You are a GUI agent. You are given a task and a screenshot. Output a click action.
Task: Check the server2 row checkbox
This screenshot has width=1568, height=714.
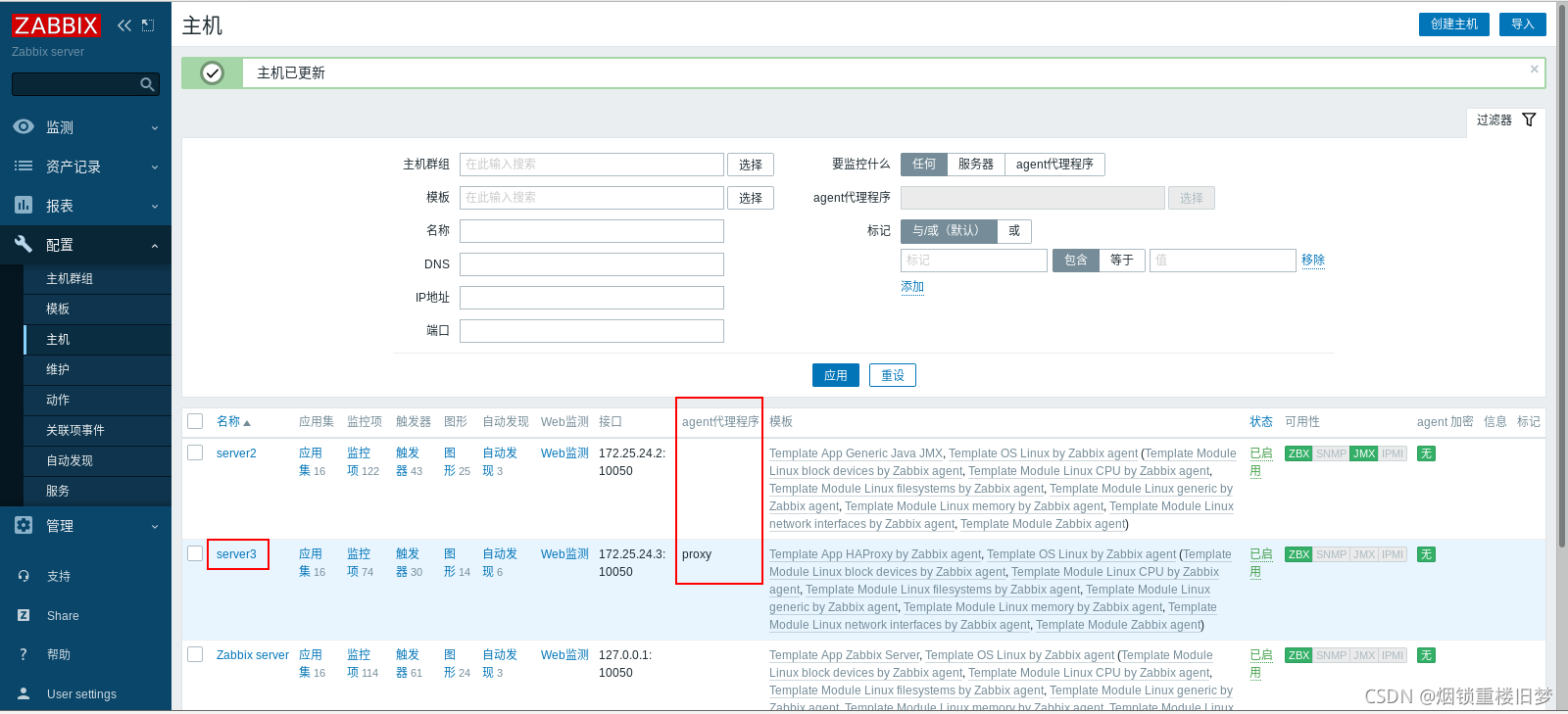[x=195, y=452]
